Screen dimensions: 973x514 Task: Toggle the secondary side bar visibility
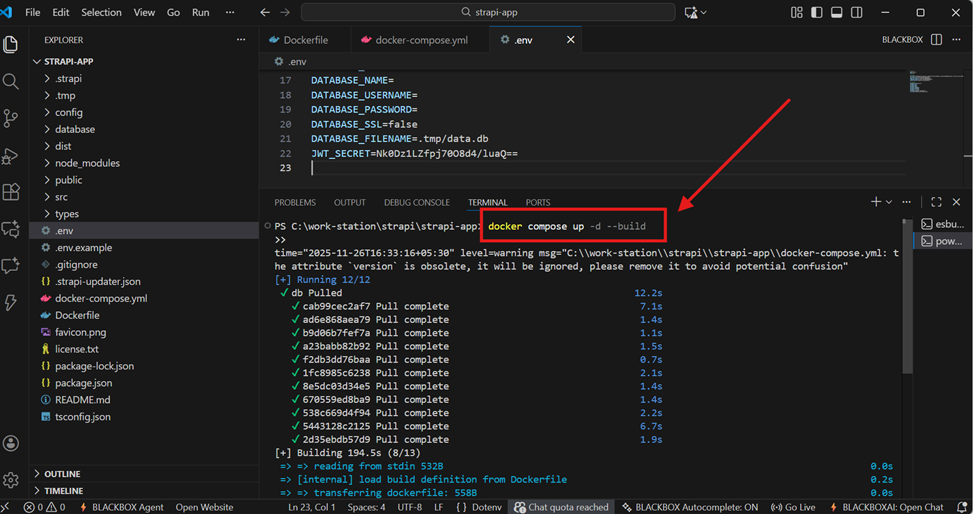click(x=856, y=12)
